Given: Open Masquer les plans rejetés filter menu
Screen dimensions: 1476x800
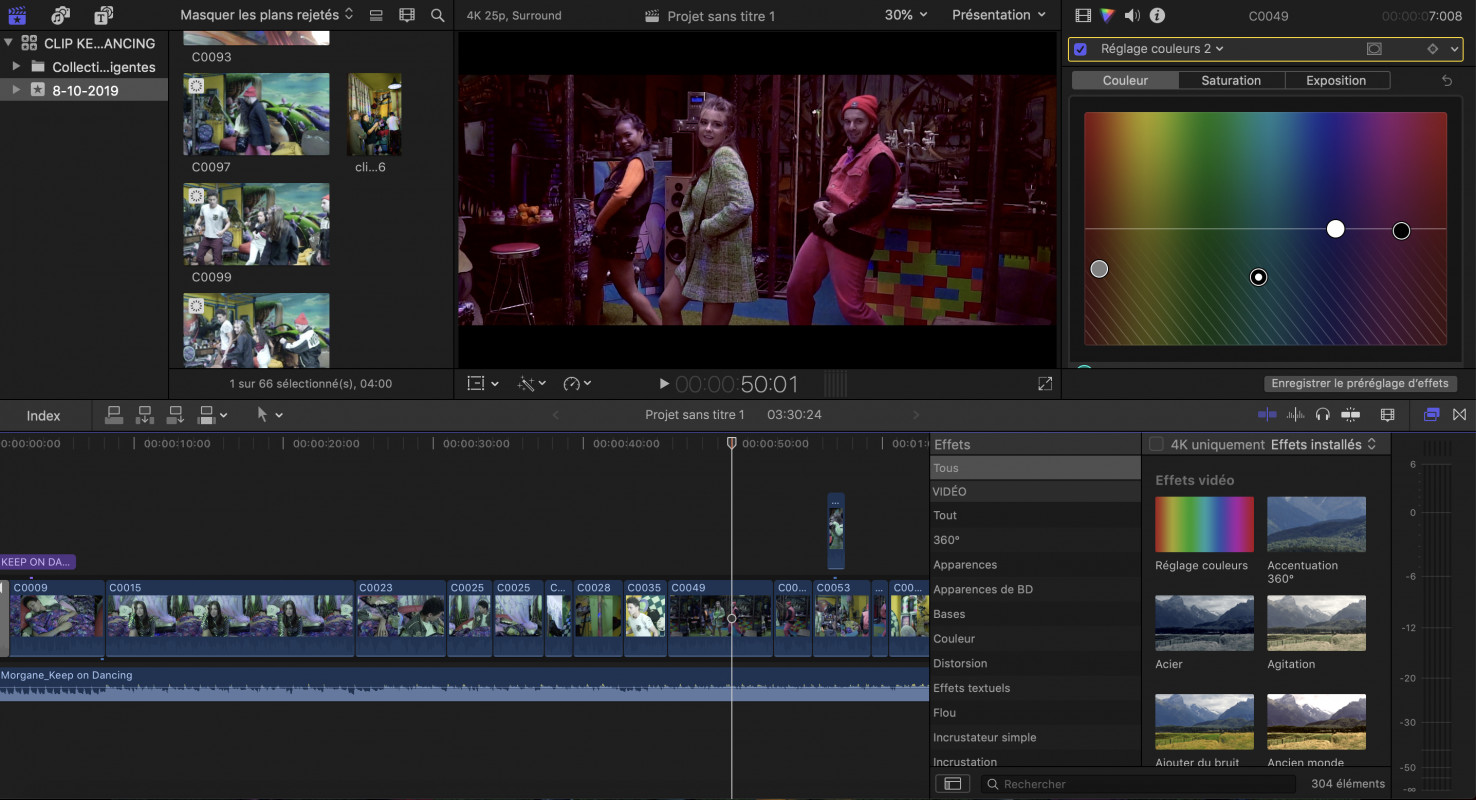Looking at the screenshot, I should (x=267, y=15).
